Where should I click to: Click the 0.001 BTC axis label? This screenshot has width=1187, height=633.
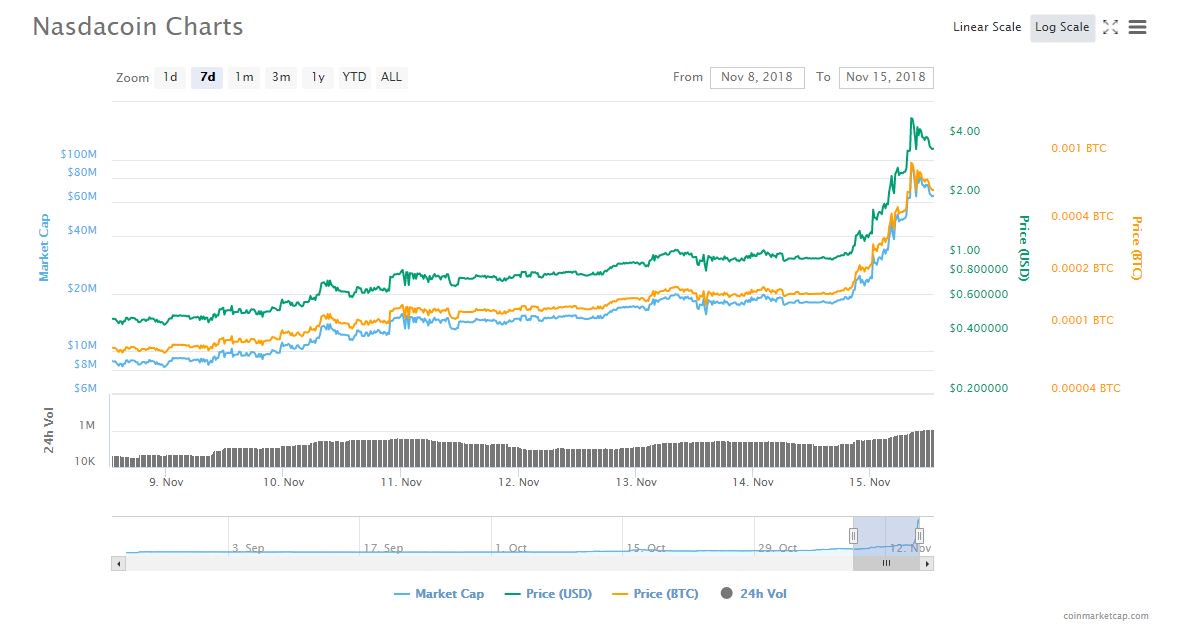(1079, 148)
